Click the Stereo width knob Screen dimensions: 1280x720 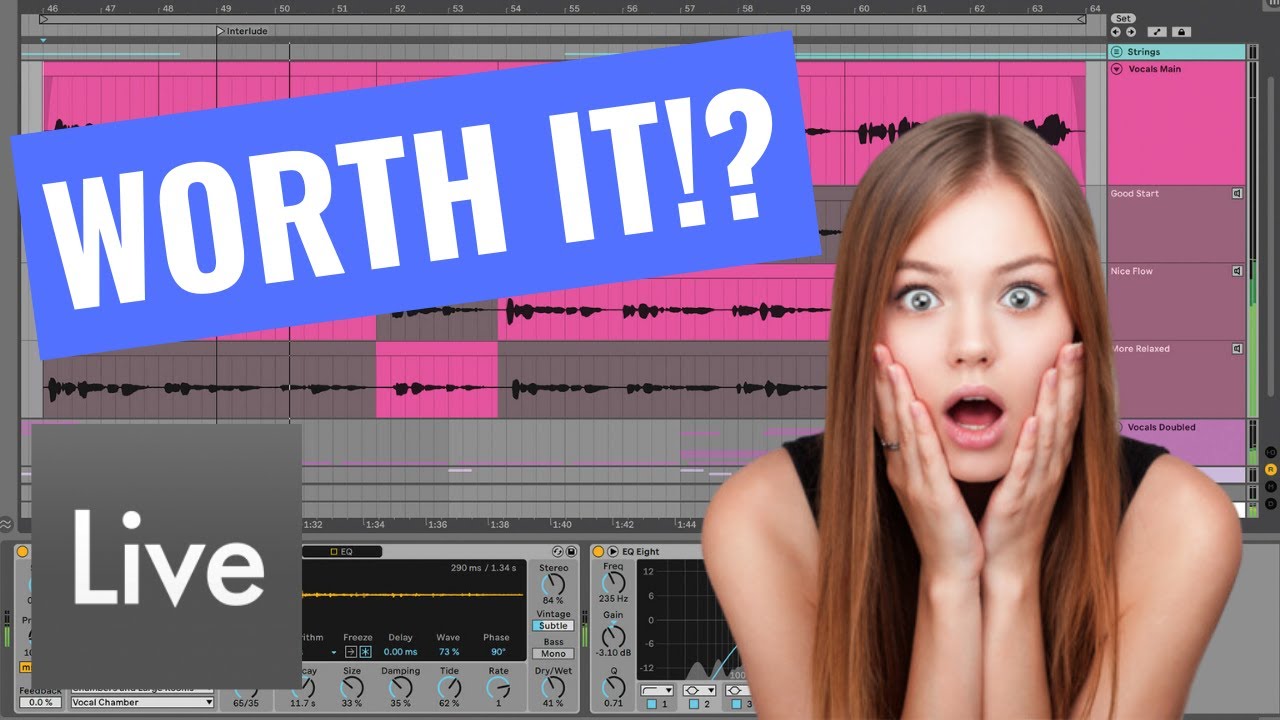553,585
